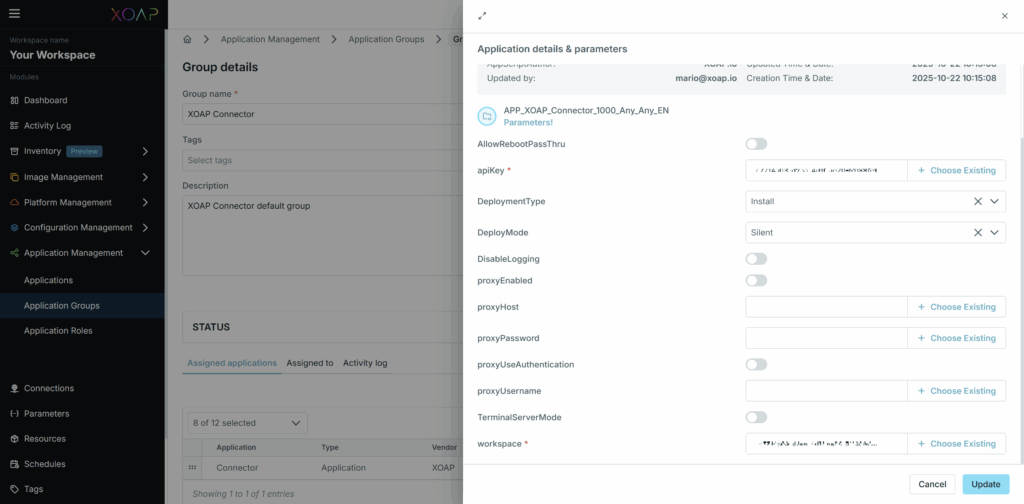
Task: Open Application Roles in sidebar
Action: [58, 331]
